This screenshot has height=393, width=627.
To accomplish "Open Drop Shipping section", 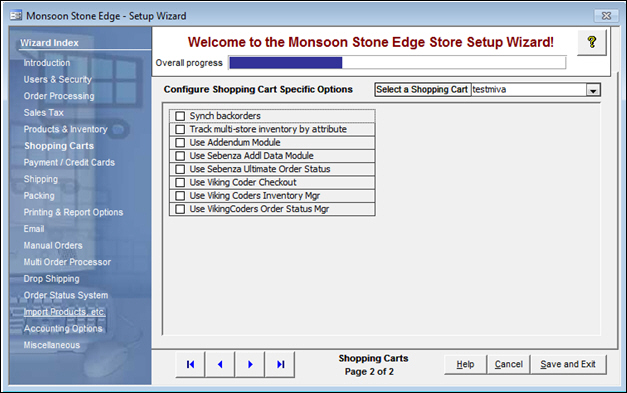I will click(51, 279).
